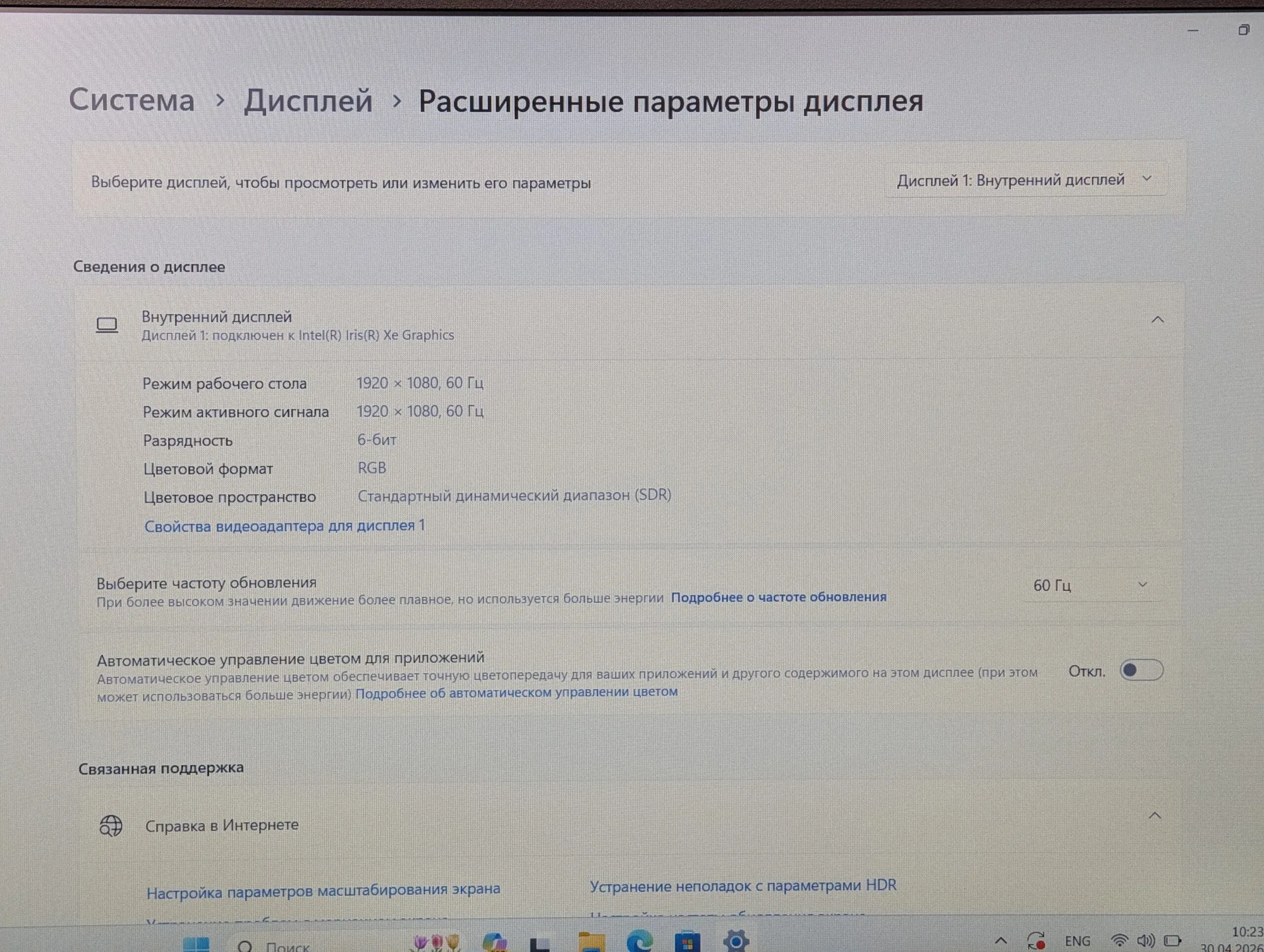This screenshot has height=952, width=1264.
Task: Click the sync status tray icon with red dot
Action: 1036,941
